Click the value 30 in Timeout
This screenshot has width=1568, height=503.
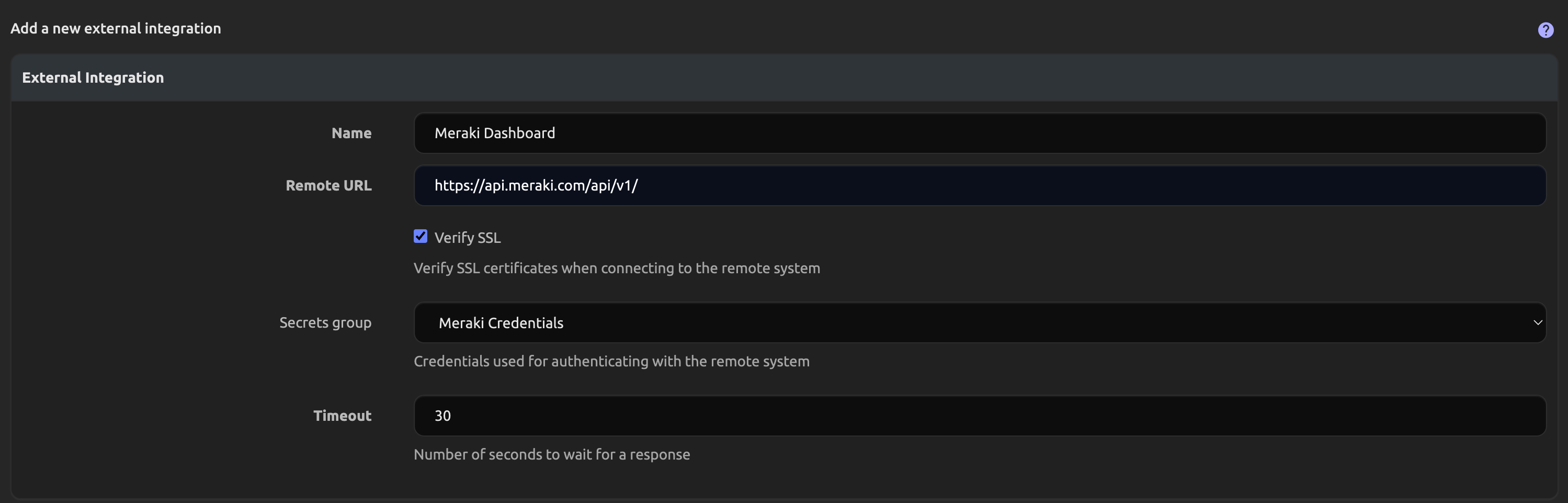[x=442, y=416]
